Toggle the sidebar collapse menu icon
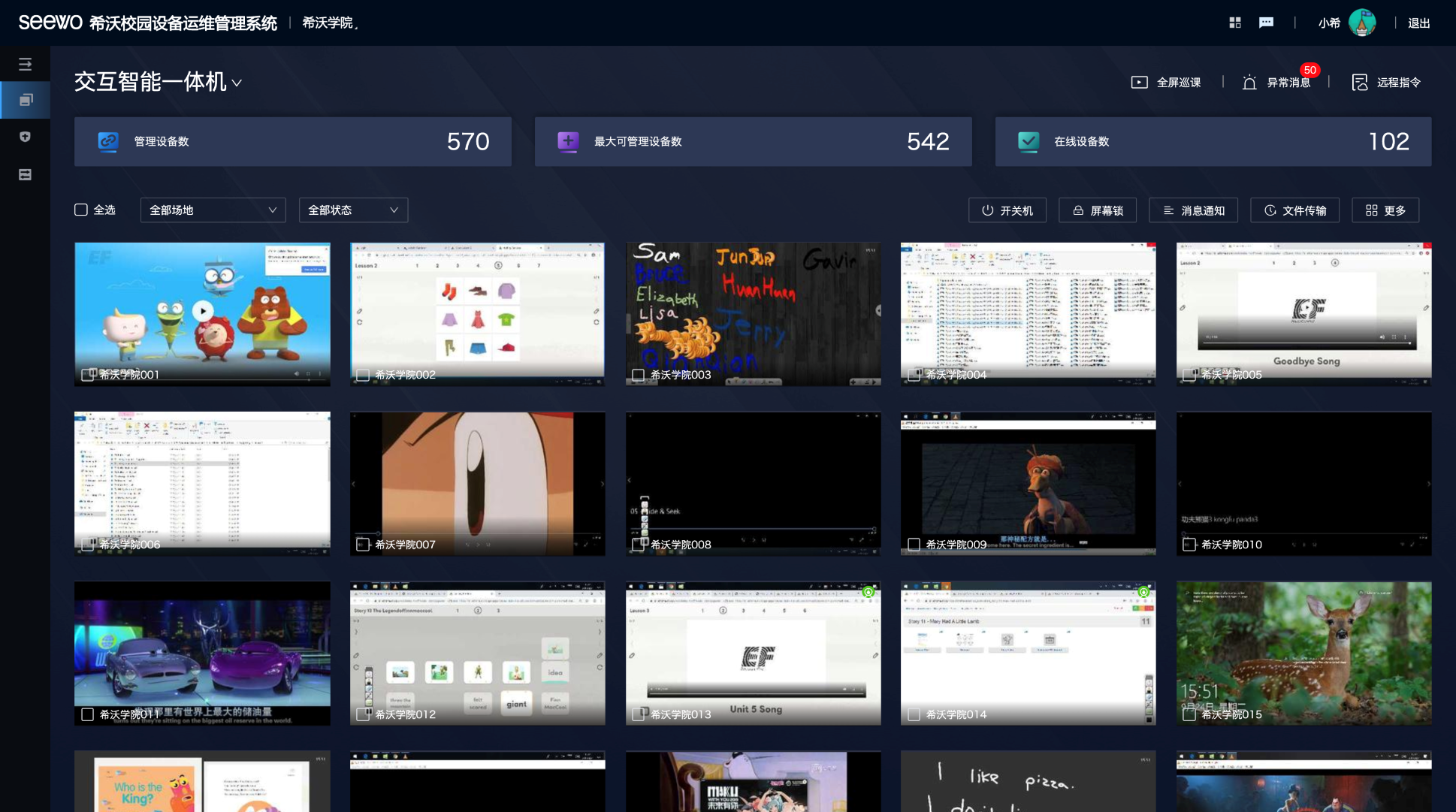Screen dimensions: 1456x812 tap(25, 65)
